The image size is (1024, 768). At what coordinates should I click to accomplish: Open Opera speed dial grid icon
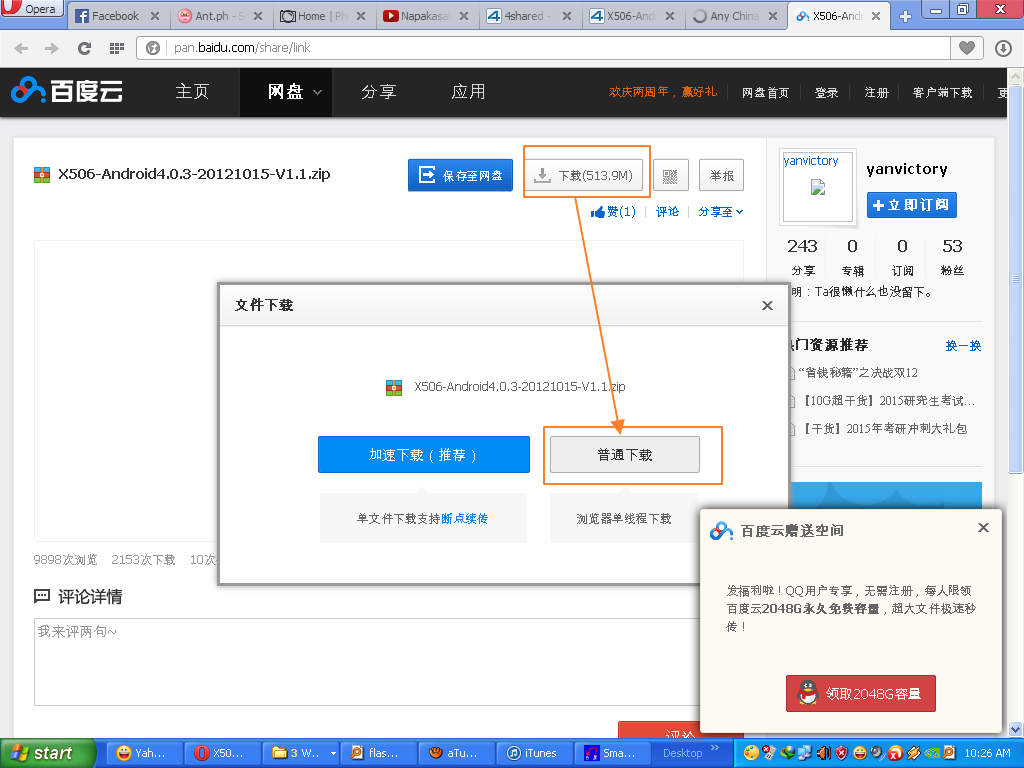[x=117, y=48]
